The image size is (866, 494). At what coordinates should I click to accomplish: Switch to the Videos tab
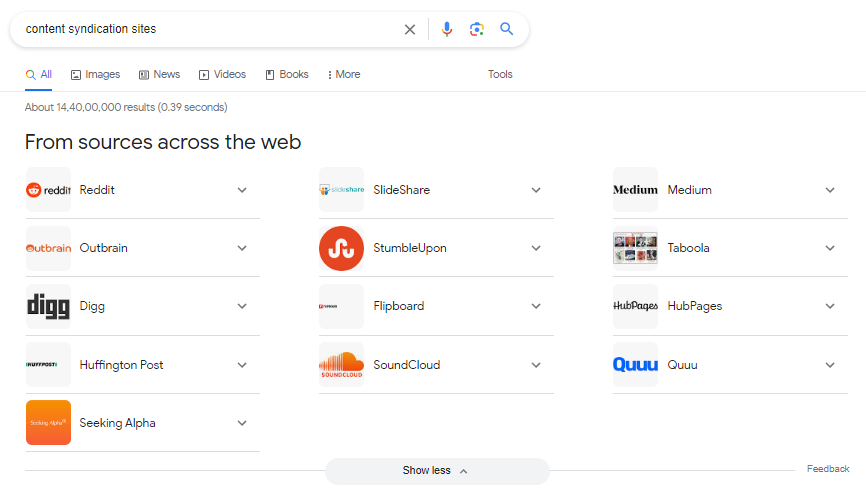tap(222, 75)
